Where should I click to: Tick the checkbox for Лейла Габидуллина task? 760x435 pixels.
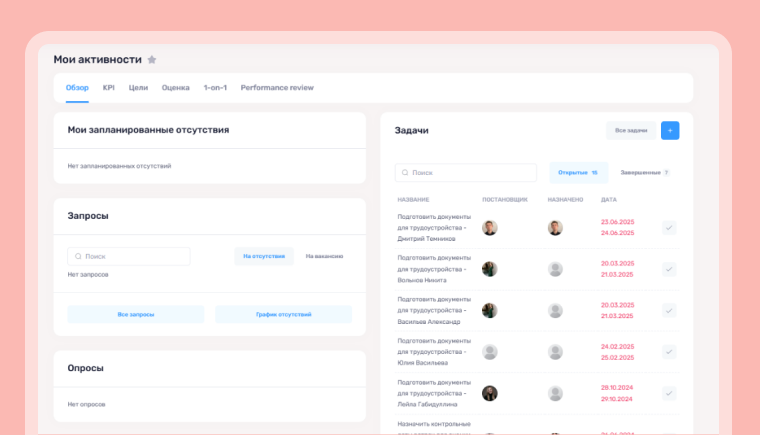tap(669, 393)
